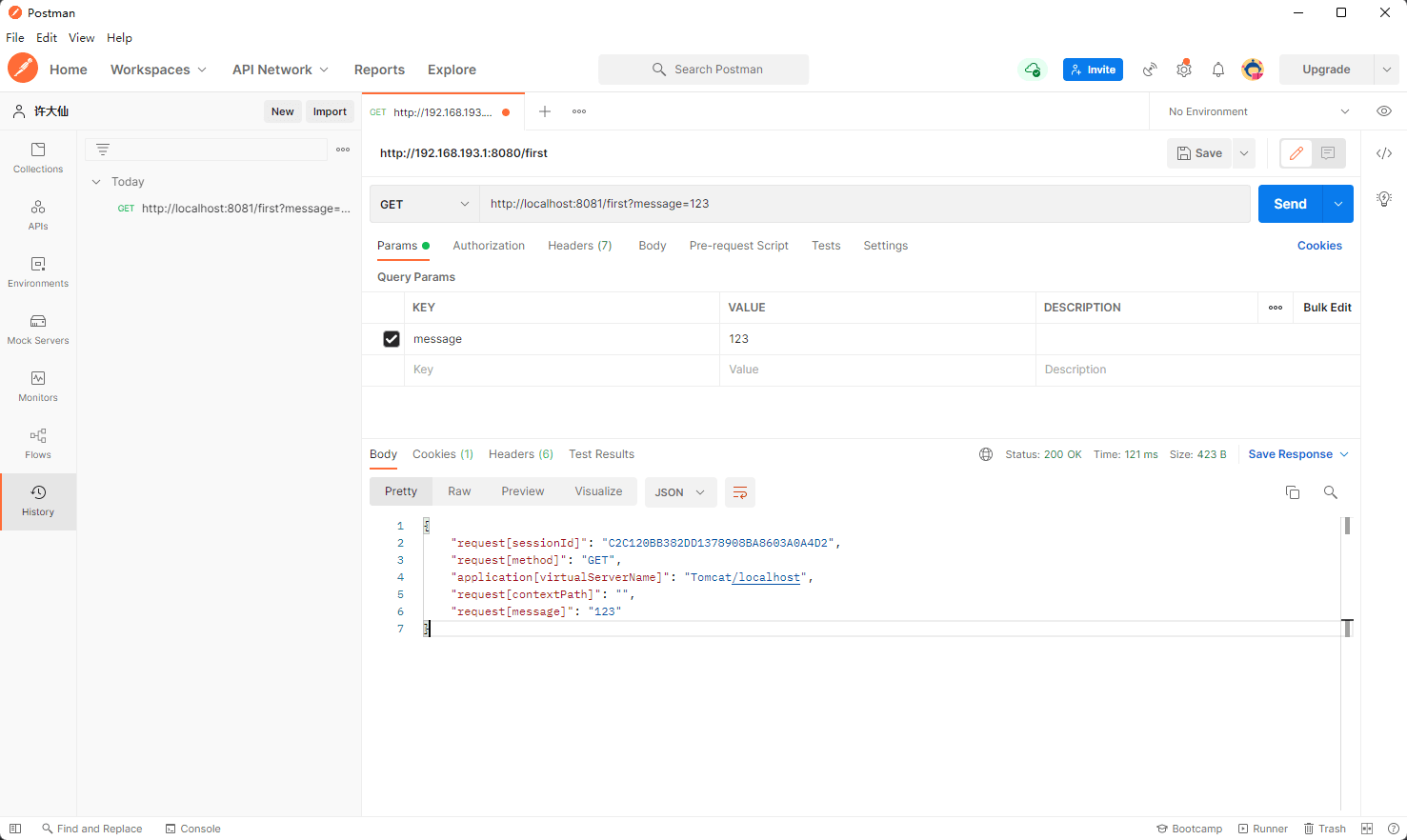Open the Mock Servers sidebar panel
1407x840 pixels.
(38, 330)
